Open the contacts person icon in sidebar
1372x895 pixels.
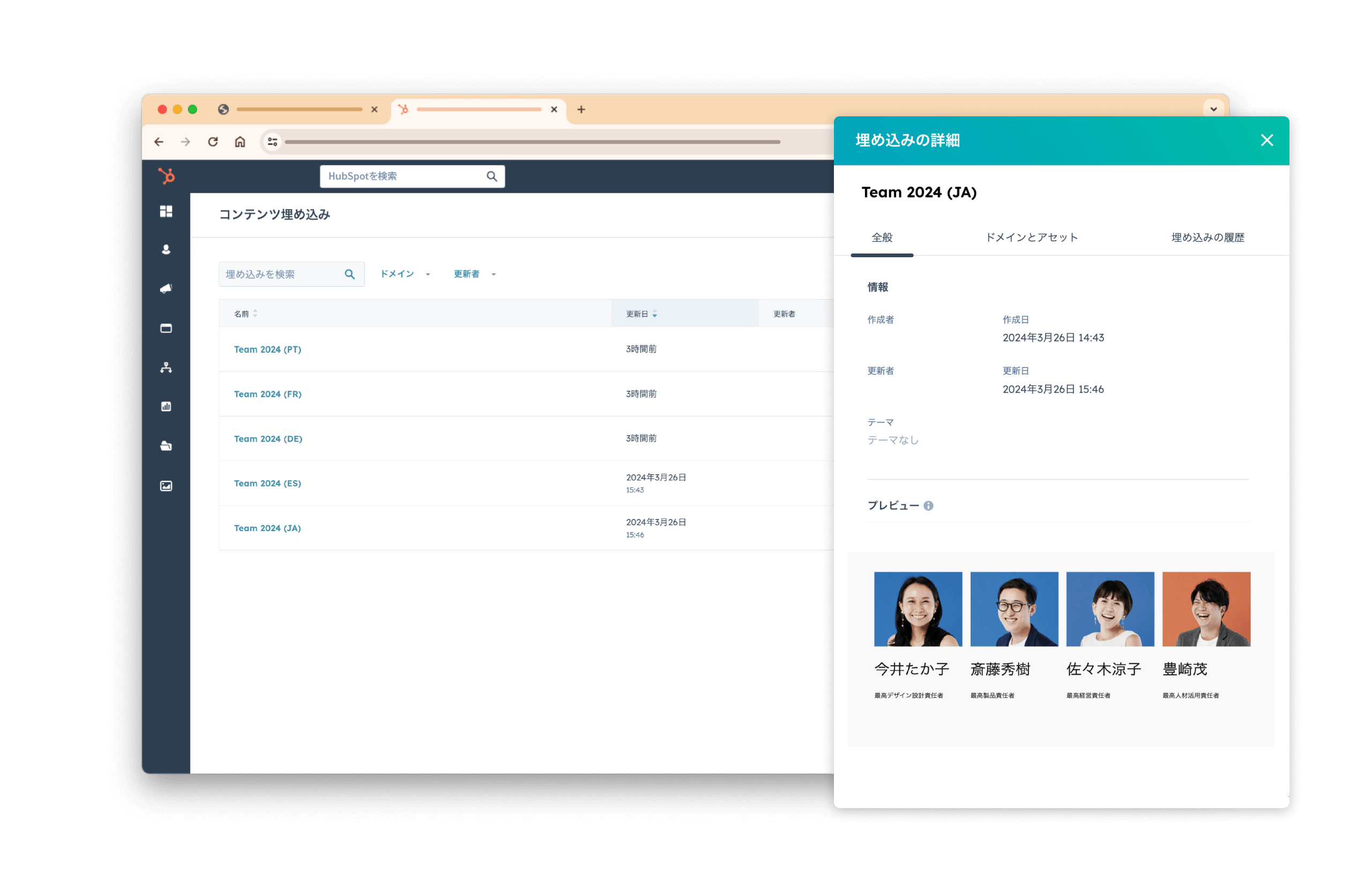pyautogui.click(x=166, y=250)
